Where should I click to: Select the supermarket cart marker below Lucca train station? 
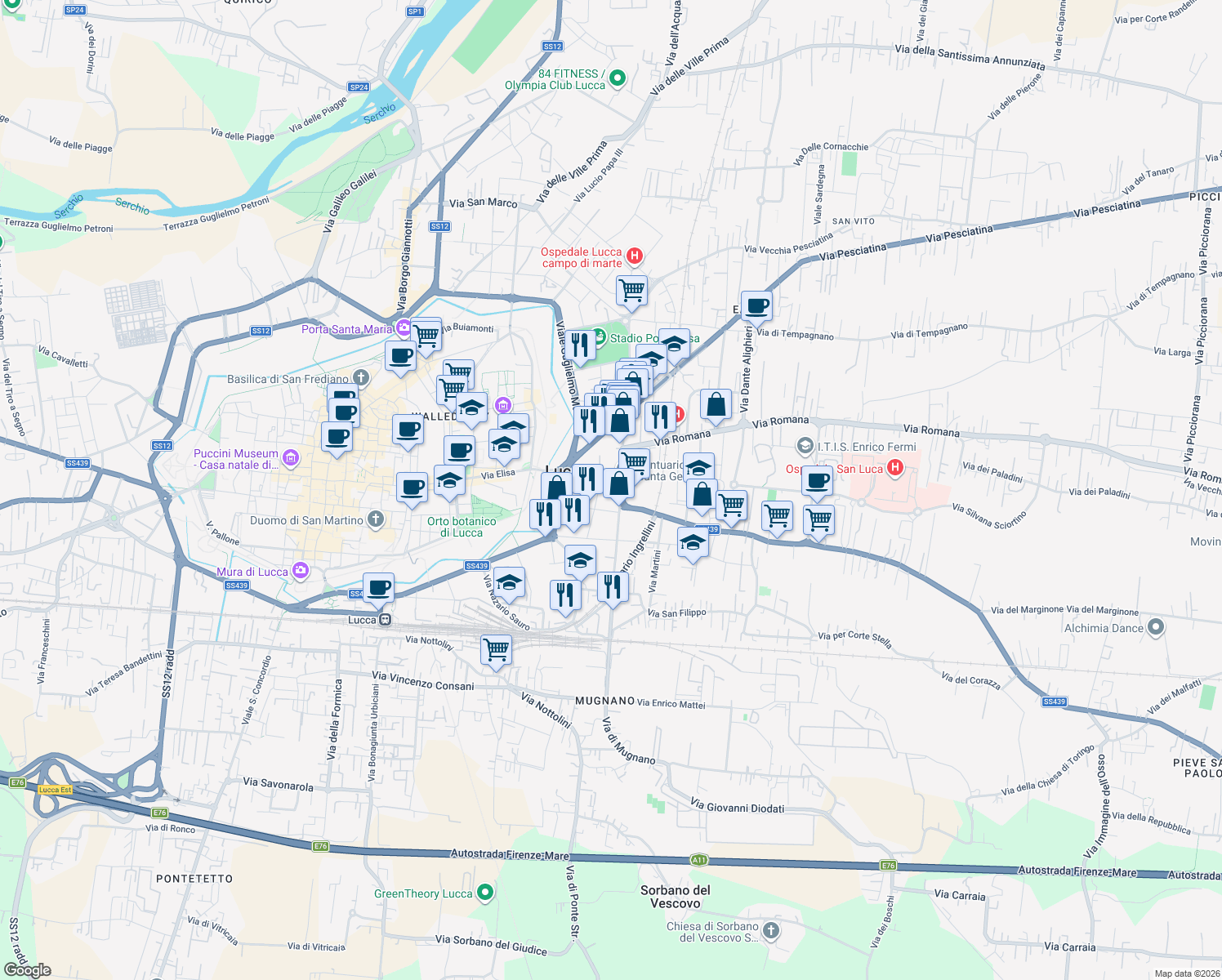pyautogui.click(x=496, y=649)
